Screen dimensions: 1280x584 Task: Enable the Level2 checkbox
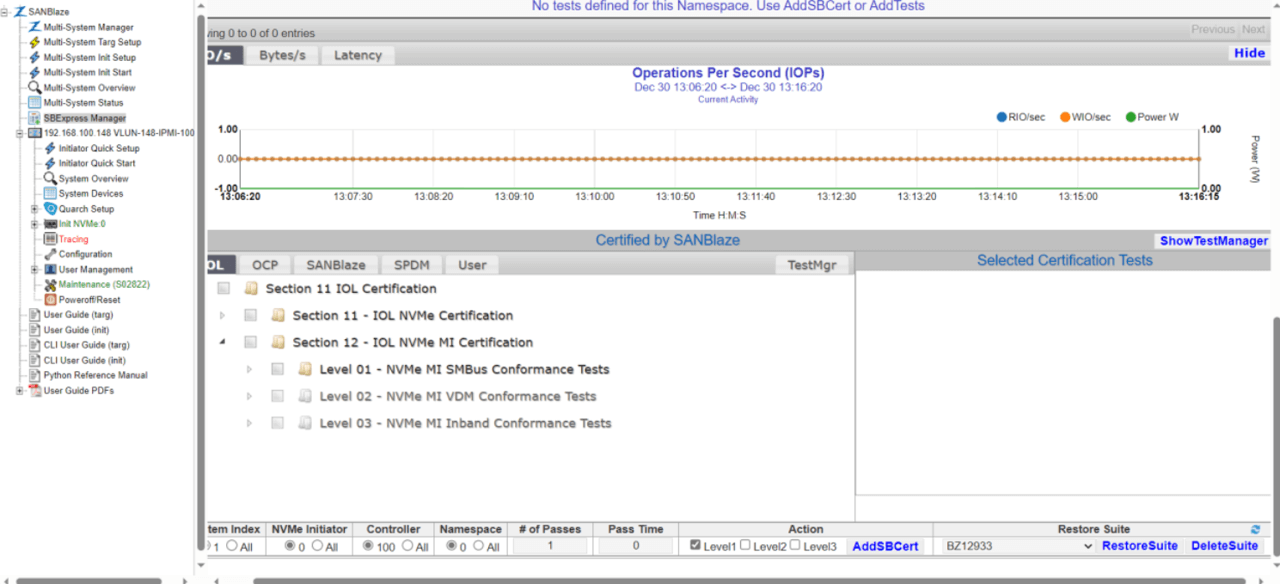745,545
